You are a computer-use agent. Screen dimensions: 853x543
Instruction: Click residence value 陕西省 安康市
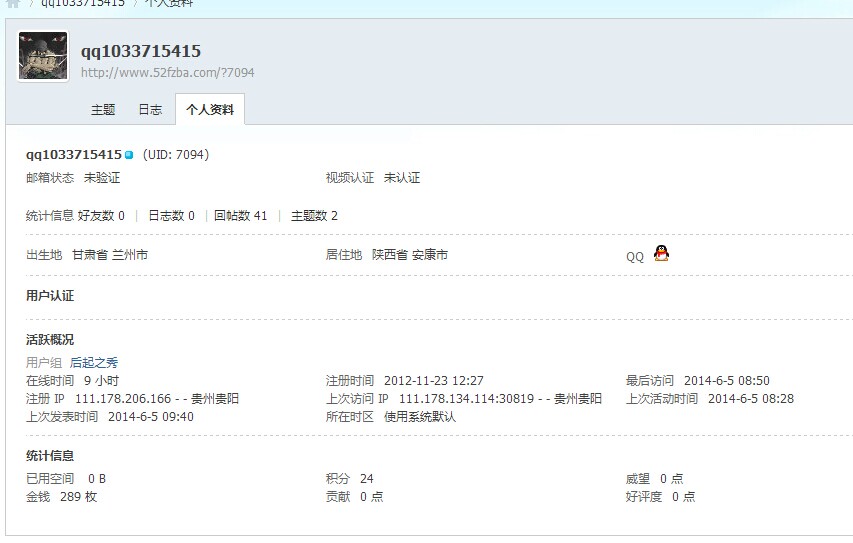coord(410,255)
